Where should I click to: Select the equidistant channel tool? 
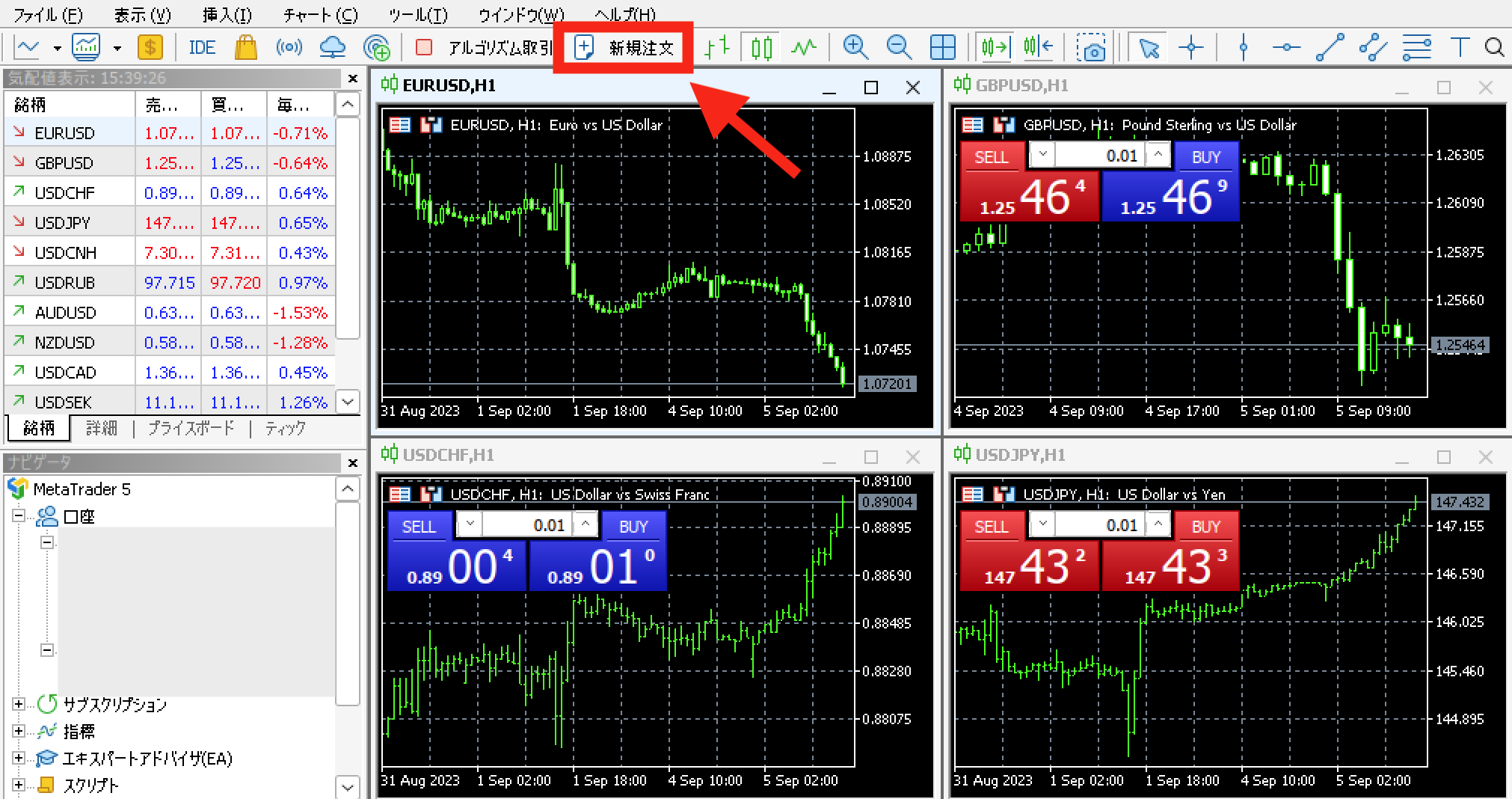point(1373,48)
